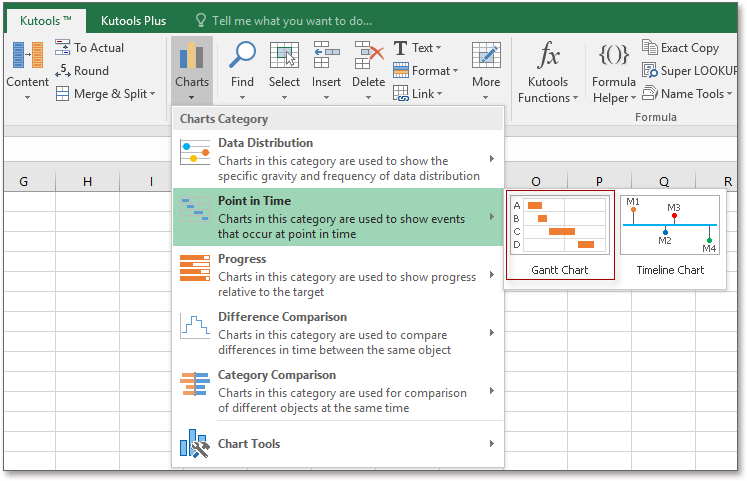Open the Data Distribution chart category
Screen dimensions: 747x481
click(338, 159)
